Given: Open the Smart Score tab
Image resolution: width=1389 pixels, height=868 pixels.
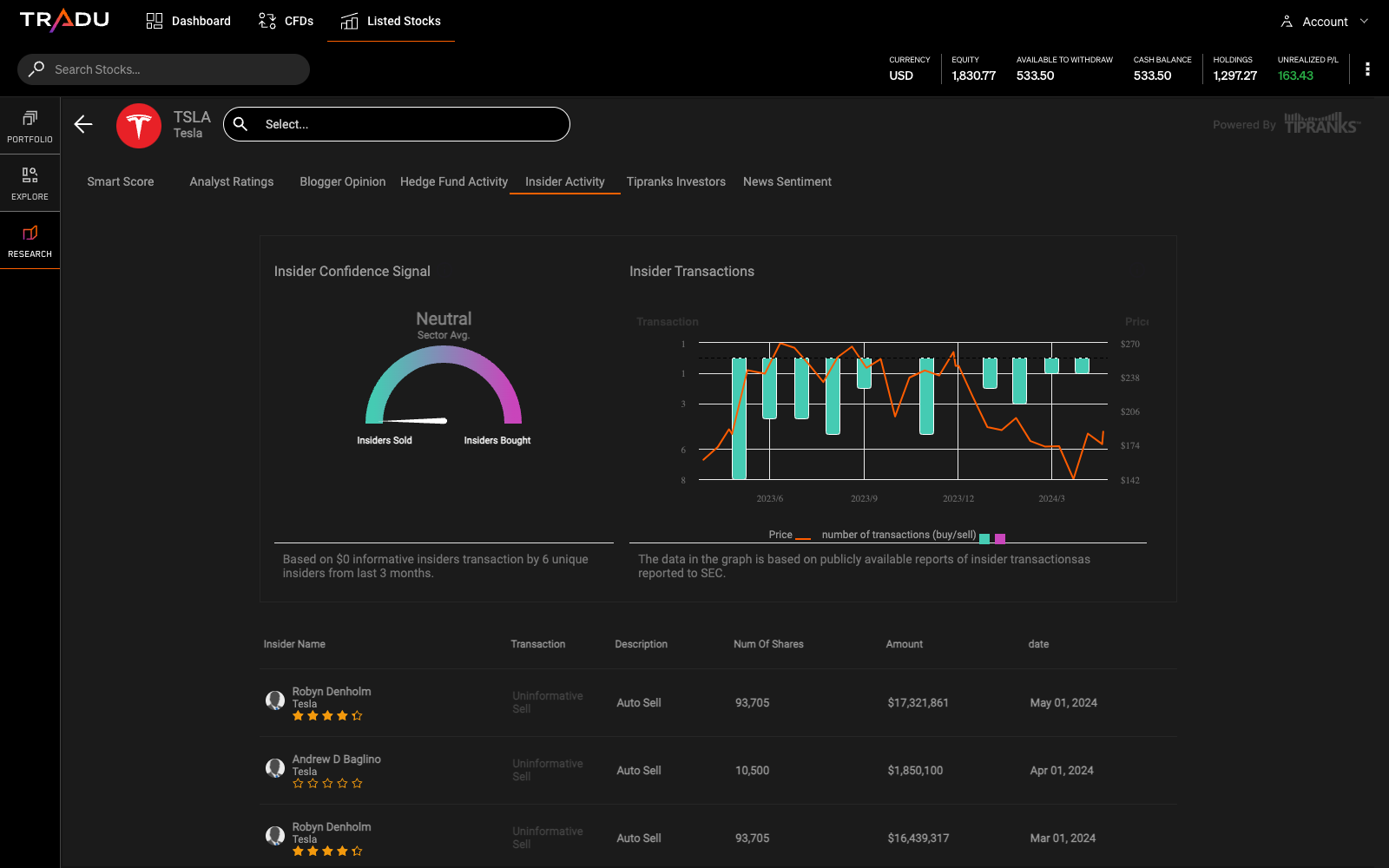Looking at the screenshot, I should [121, 181].
